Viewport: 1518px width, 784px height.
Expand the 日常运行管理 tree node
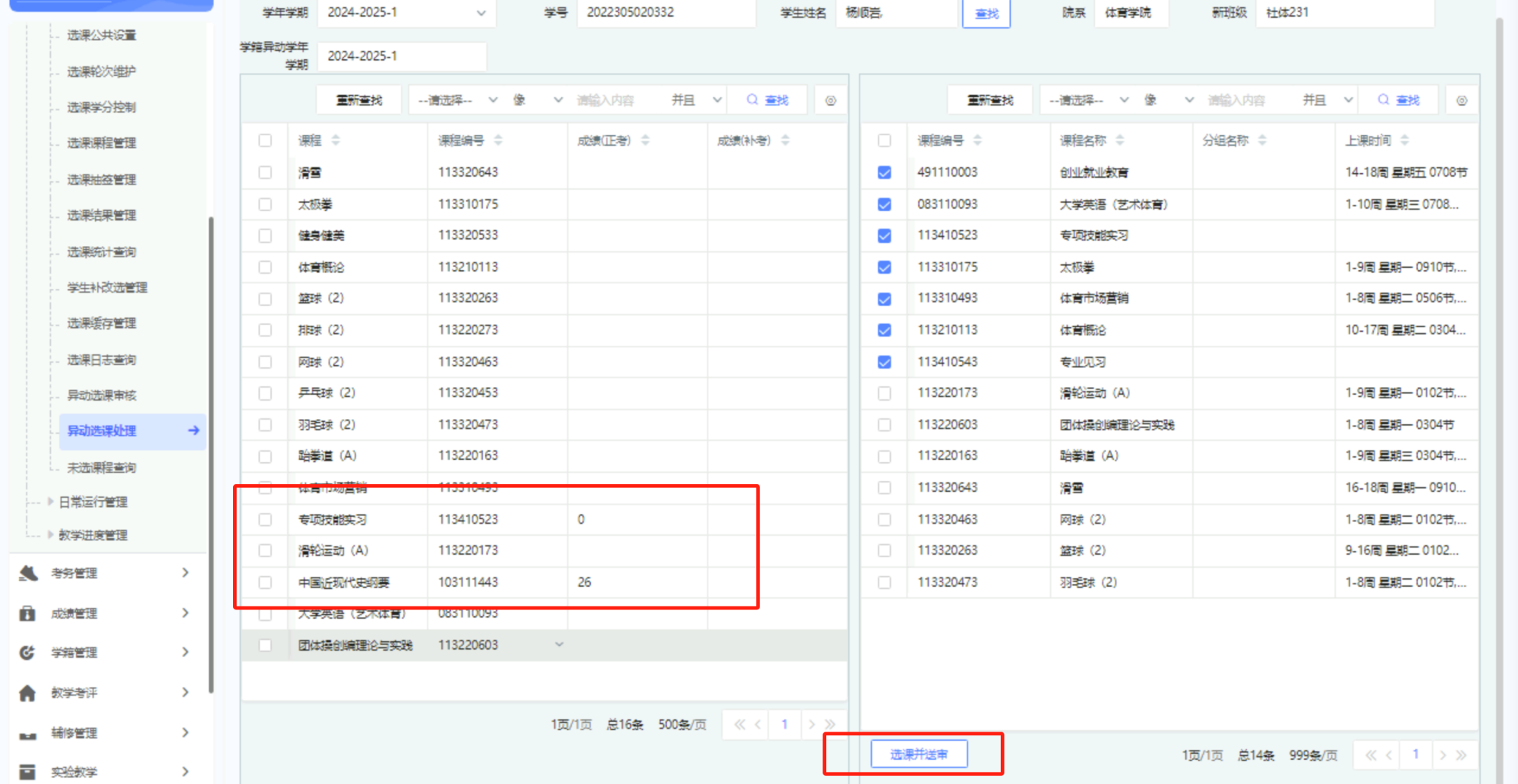51,502
